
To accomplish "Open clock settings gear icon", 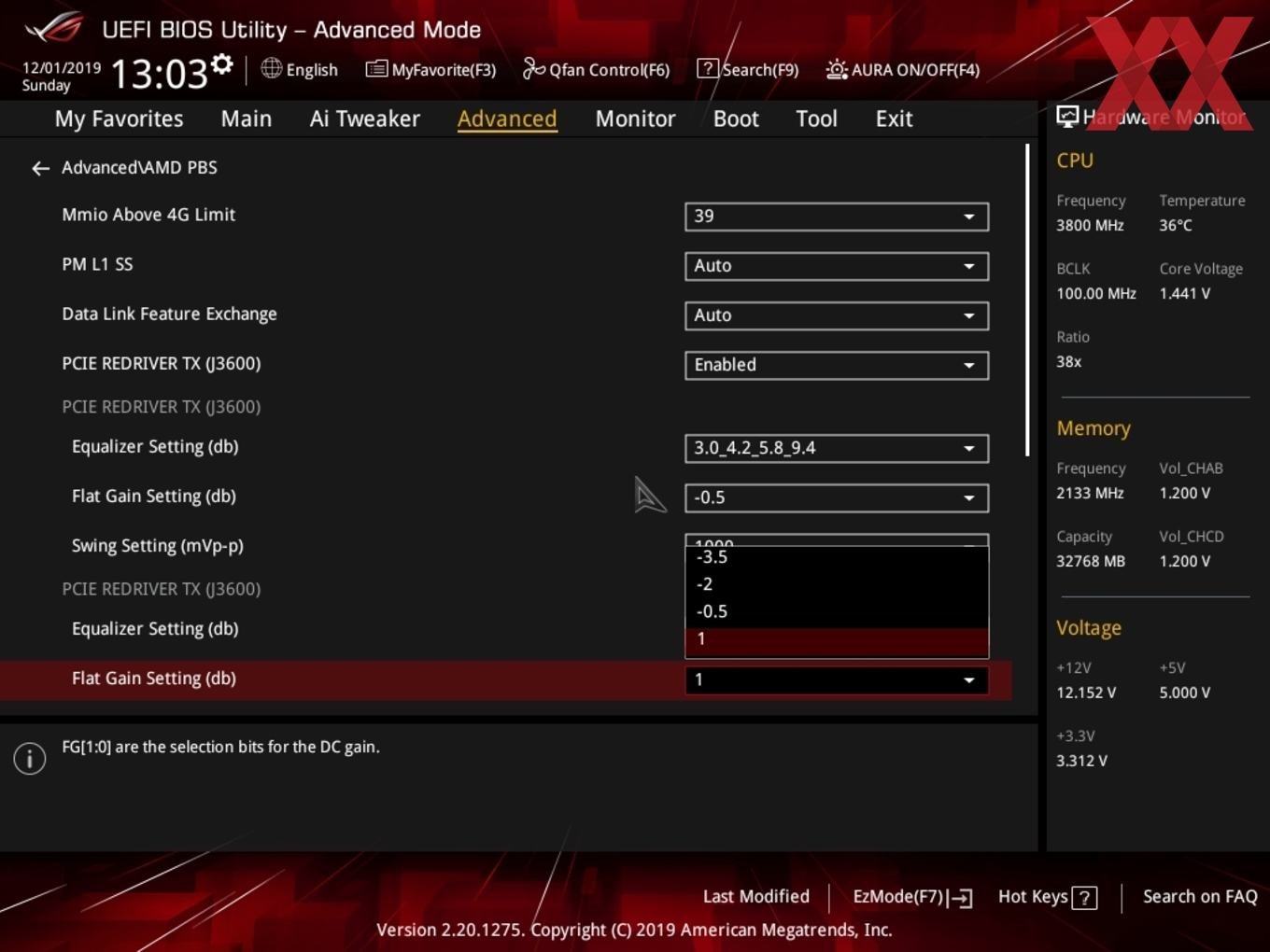I will click(222, 64).
